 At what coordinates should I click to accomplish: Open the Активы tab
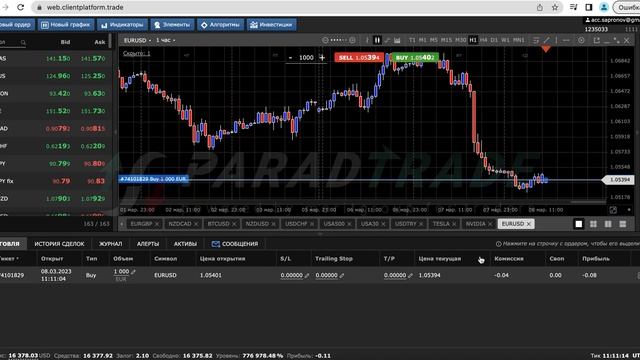click(185, 244)
